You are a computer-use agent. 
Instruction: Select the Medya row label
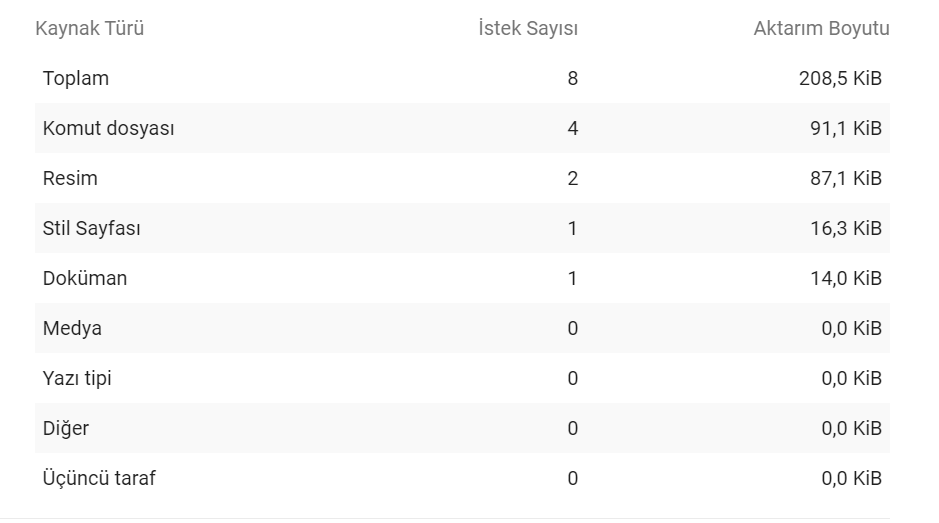coord(72,328)
